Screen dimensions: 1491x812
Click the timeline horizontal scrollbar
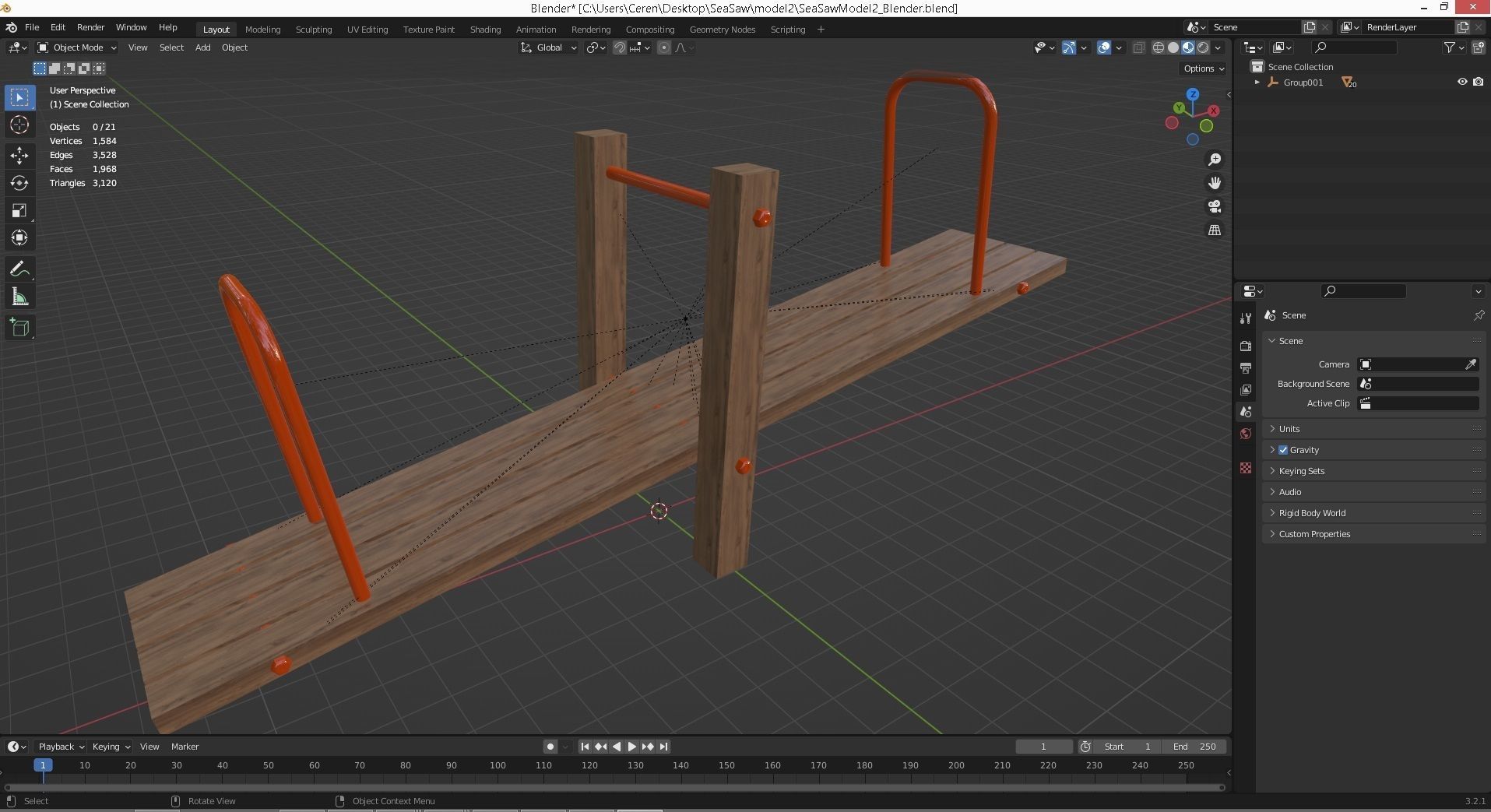[x=614, y=787]
